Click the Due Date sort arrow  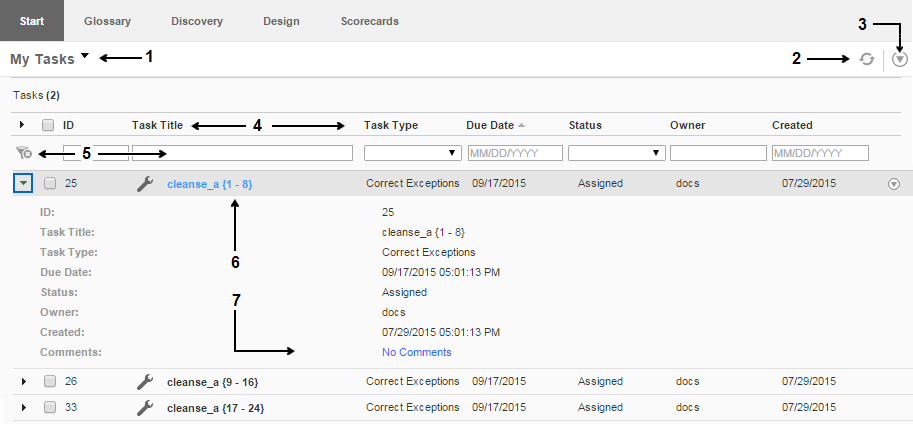[x=521, y=125]
